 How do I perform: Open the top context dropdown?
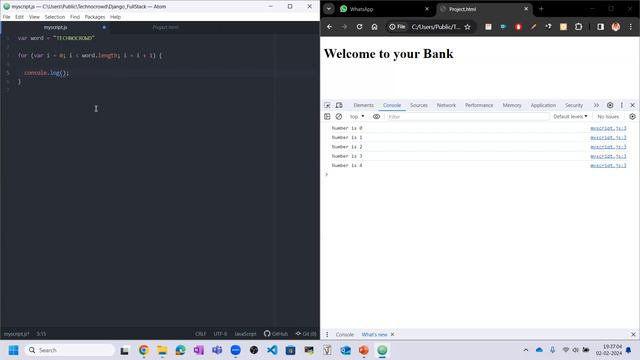tap(357, 117)
